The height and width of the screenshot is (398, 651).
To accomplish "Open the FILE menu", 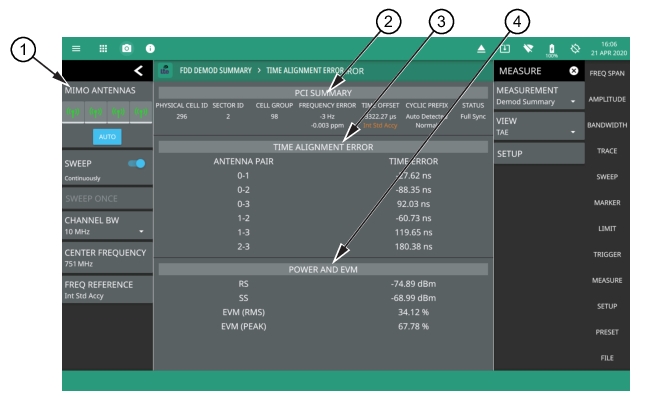I will coord(607,358).
